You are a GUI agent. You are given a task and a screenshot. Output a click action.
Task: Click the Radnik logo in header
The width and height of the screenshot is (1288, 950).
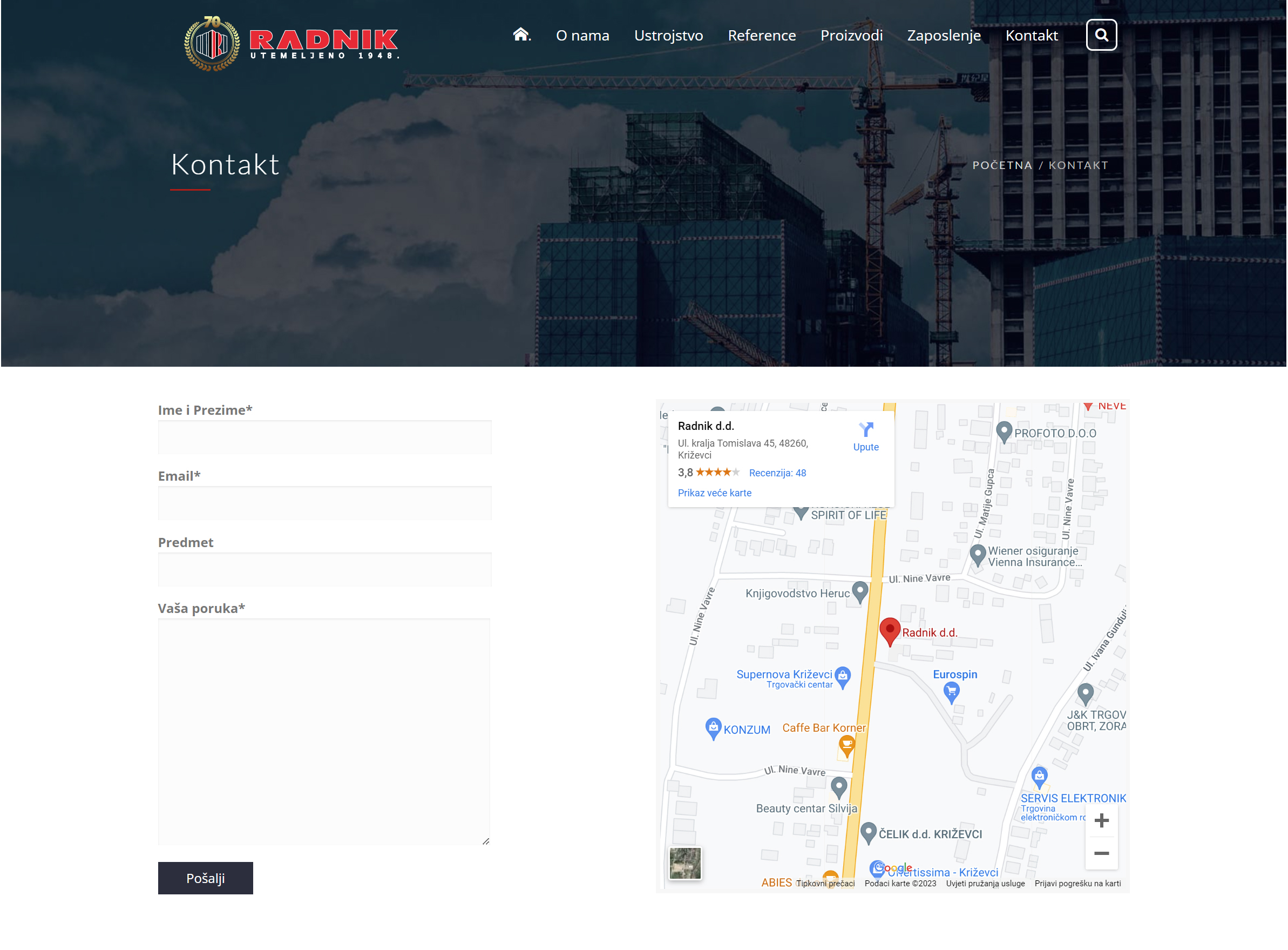[291, 43]
